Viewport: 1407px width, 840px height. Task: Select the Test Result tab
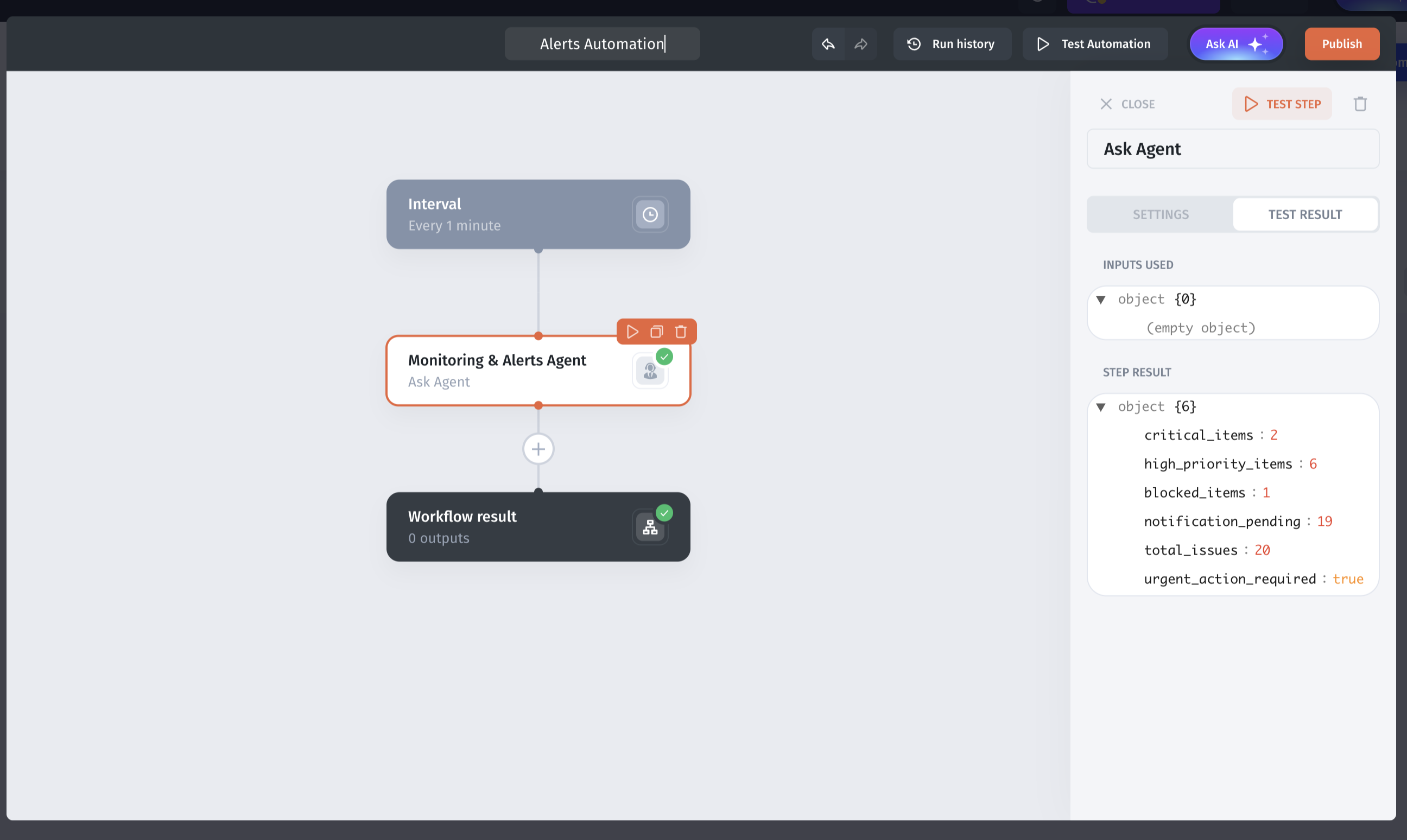[x=1304, y=214]
